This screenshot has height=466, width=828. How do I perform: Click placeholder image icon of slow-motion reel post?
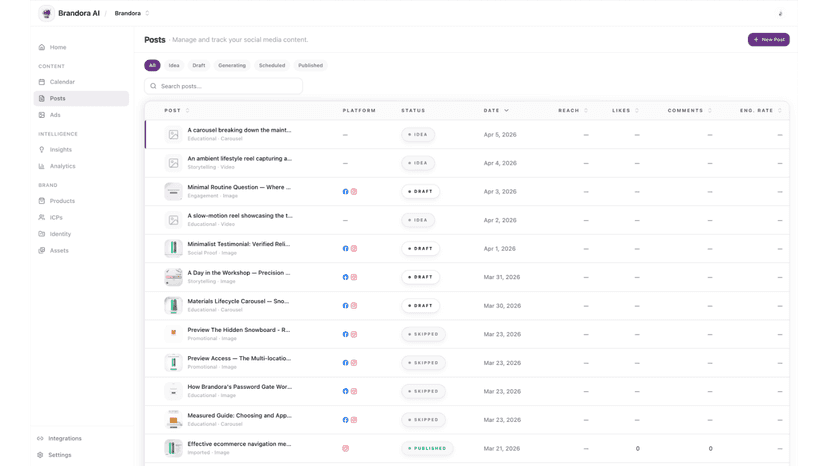[173, 220]
